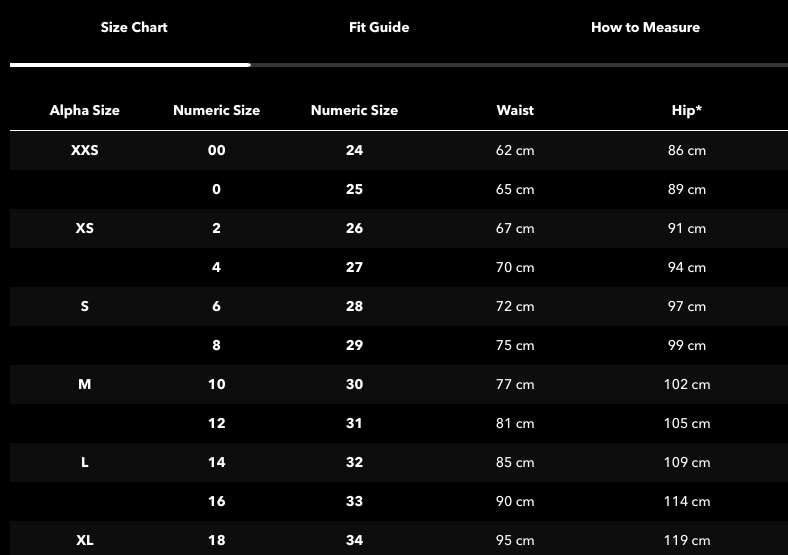This screenshot has width=788, height=555.
Task: Click the Hip* column header
Action: pos(687,110)
